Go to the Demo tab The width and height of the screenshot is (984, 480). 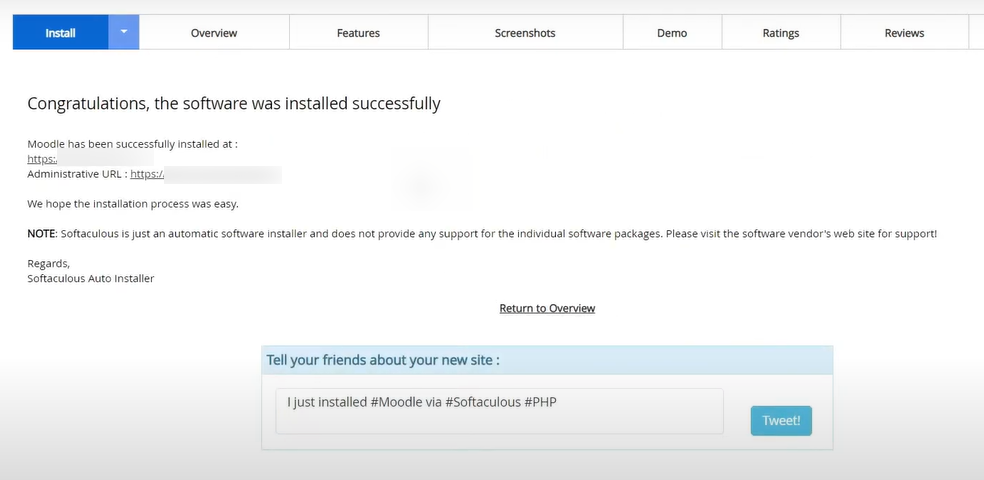pos(672,33)
